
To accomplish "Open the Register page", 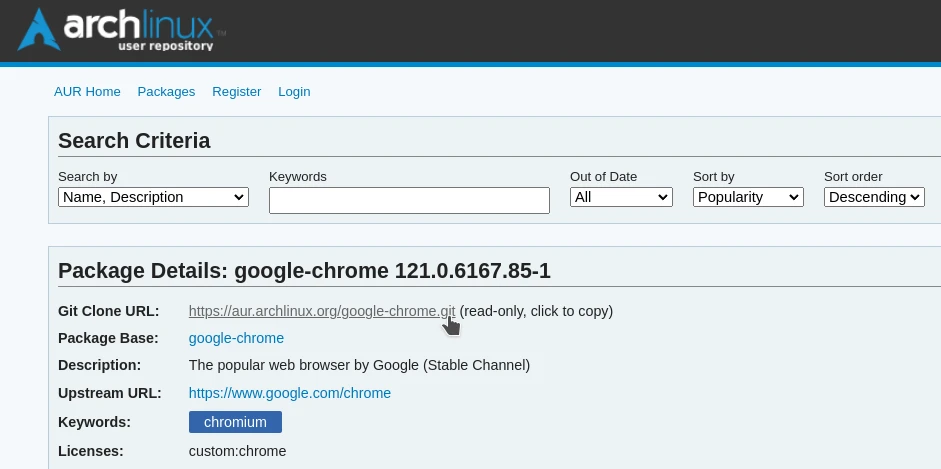I will [x=236, y=92].
